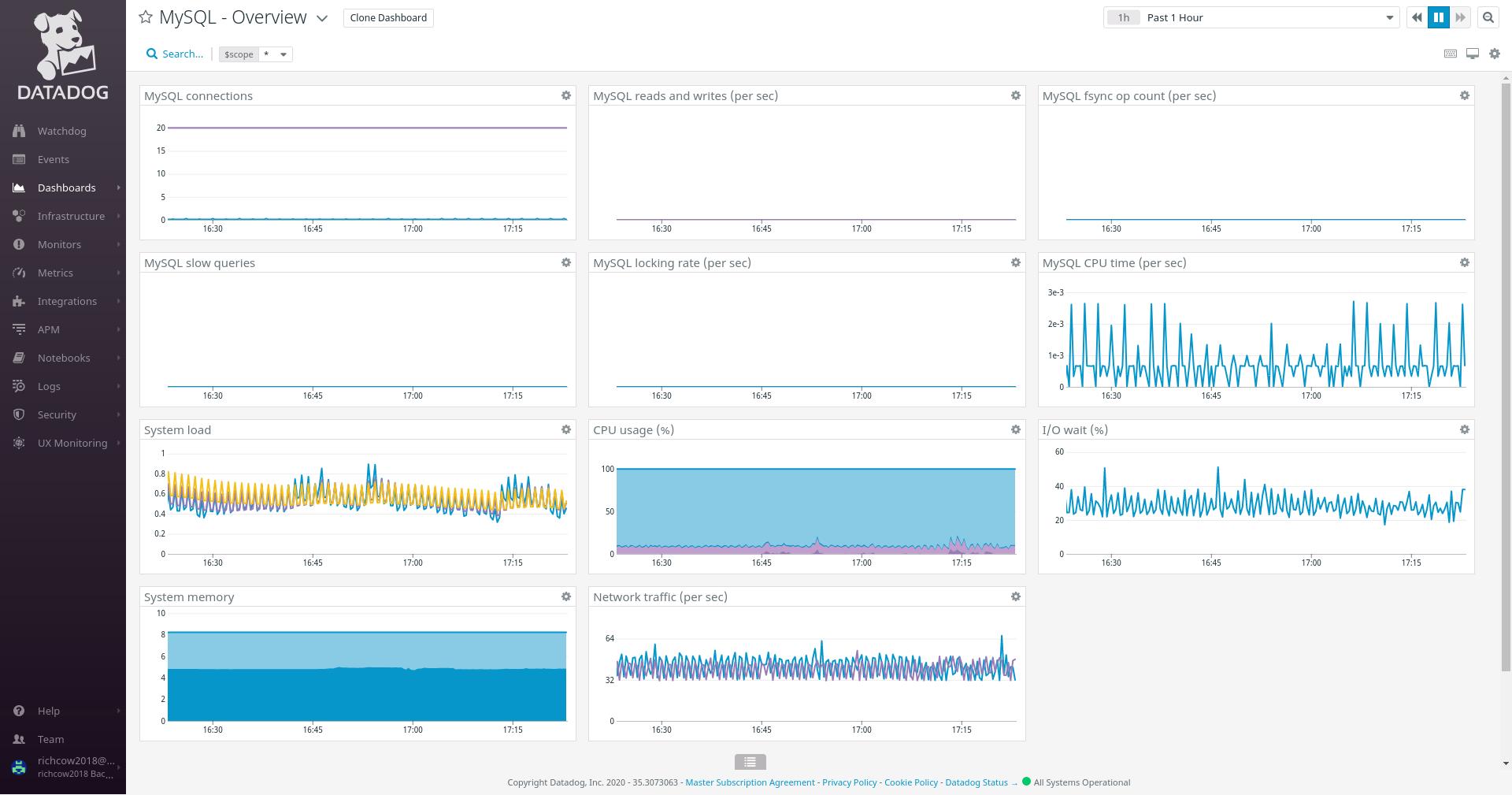Expand the dashboard title dropdown chevron

[321, 18]
